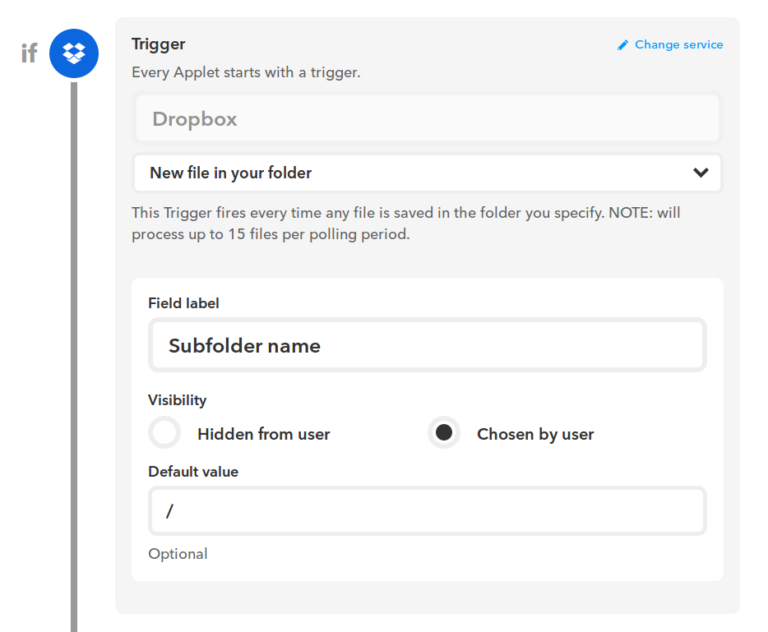Select the Hidden from user radio button
Screen dimensions: 768x632
165,433
